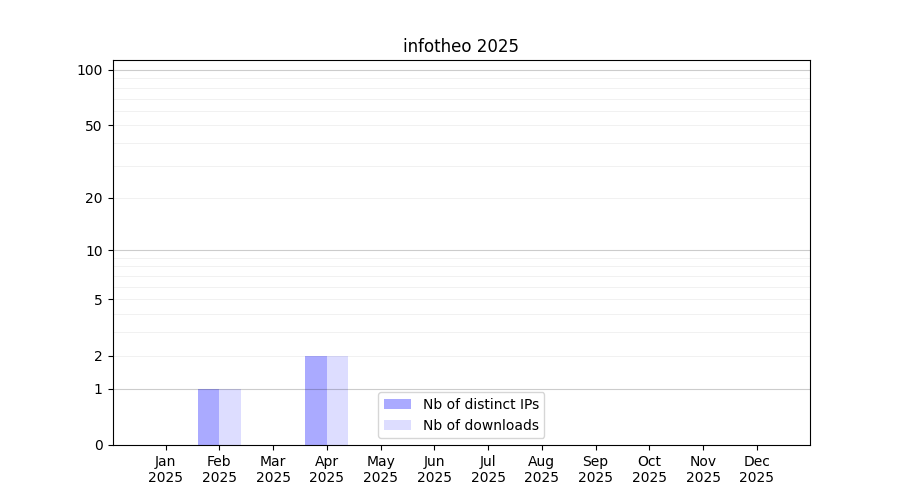This screenshot has height=500, width=900.
Task: Click the dark blue distinct IPs legend swatch
Action: (397, 404)
